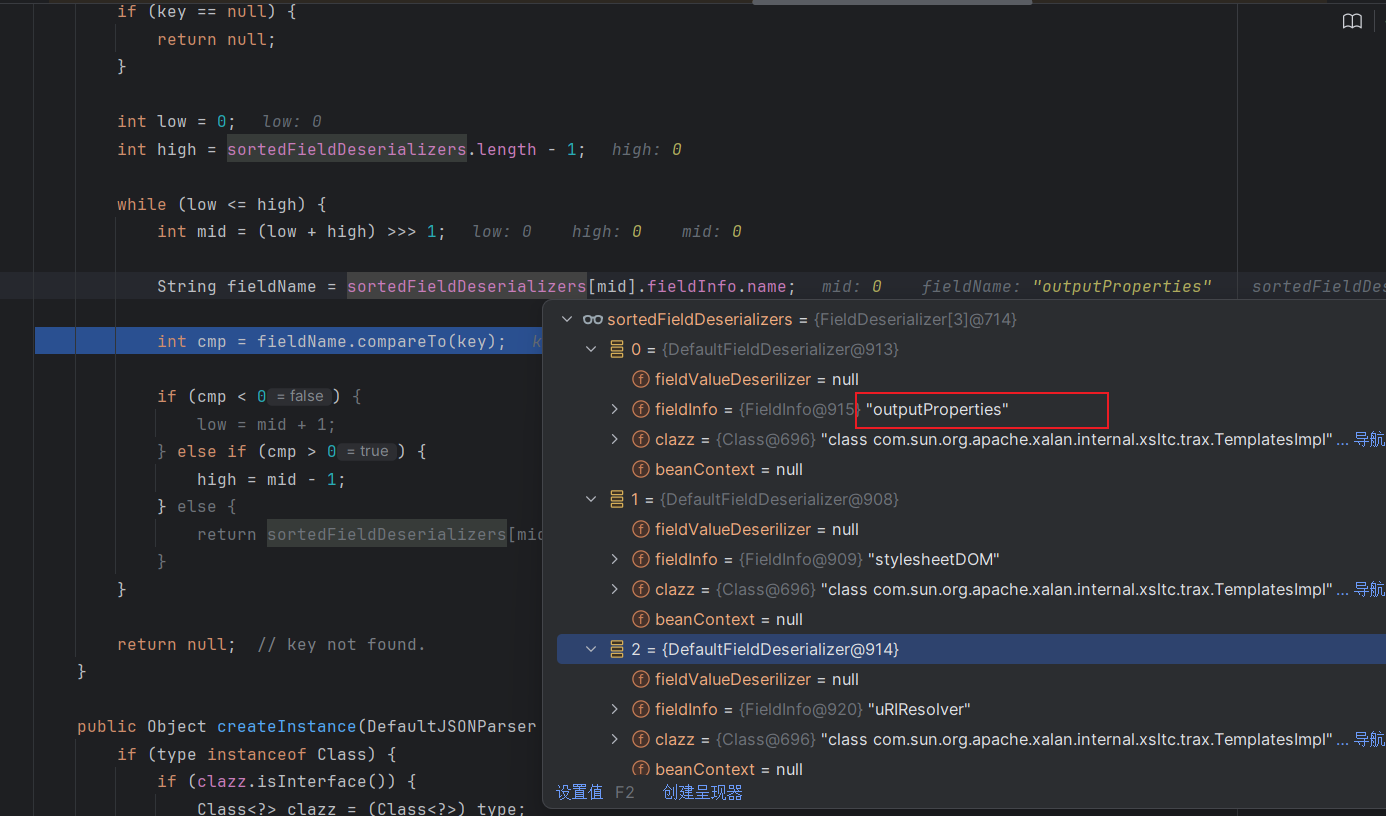Select row 1 = {DefaultFieldDeserializer@908}
The height and width of the screenshot is (816, 1386).
pos(972,499)
